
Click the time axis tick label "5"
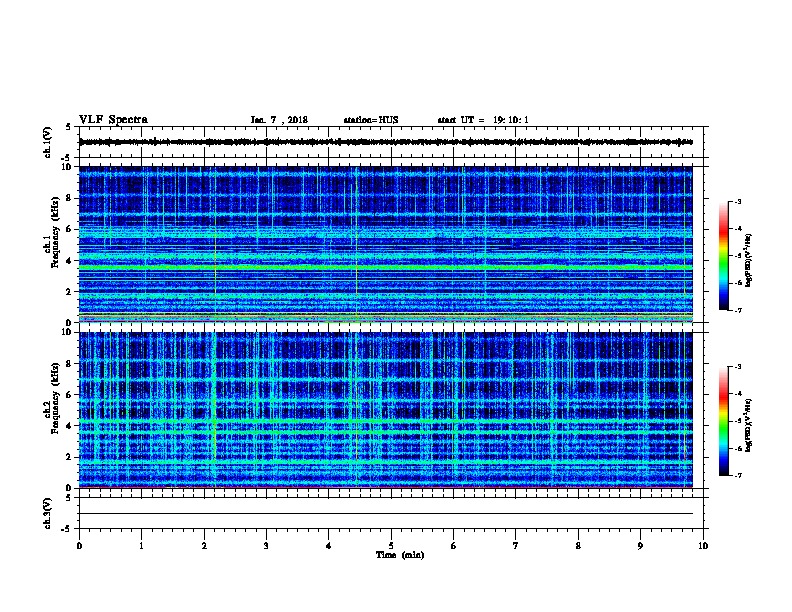[x=391, y=545]
